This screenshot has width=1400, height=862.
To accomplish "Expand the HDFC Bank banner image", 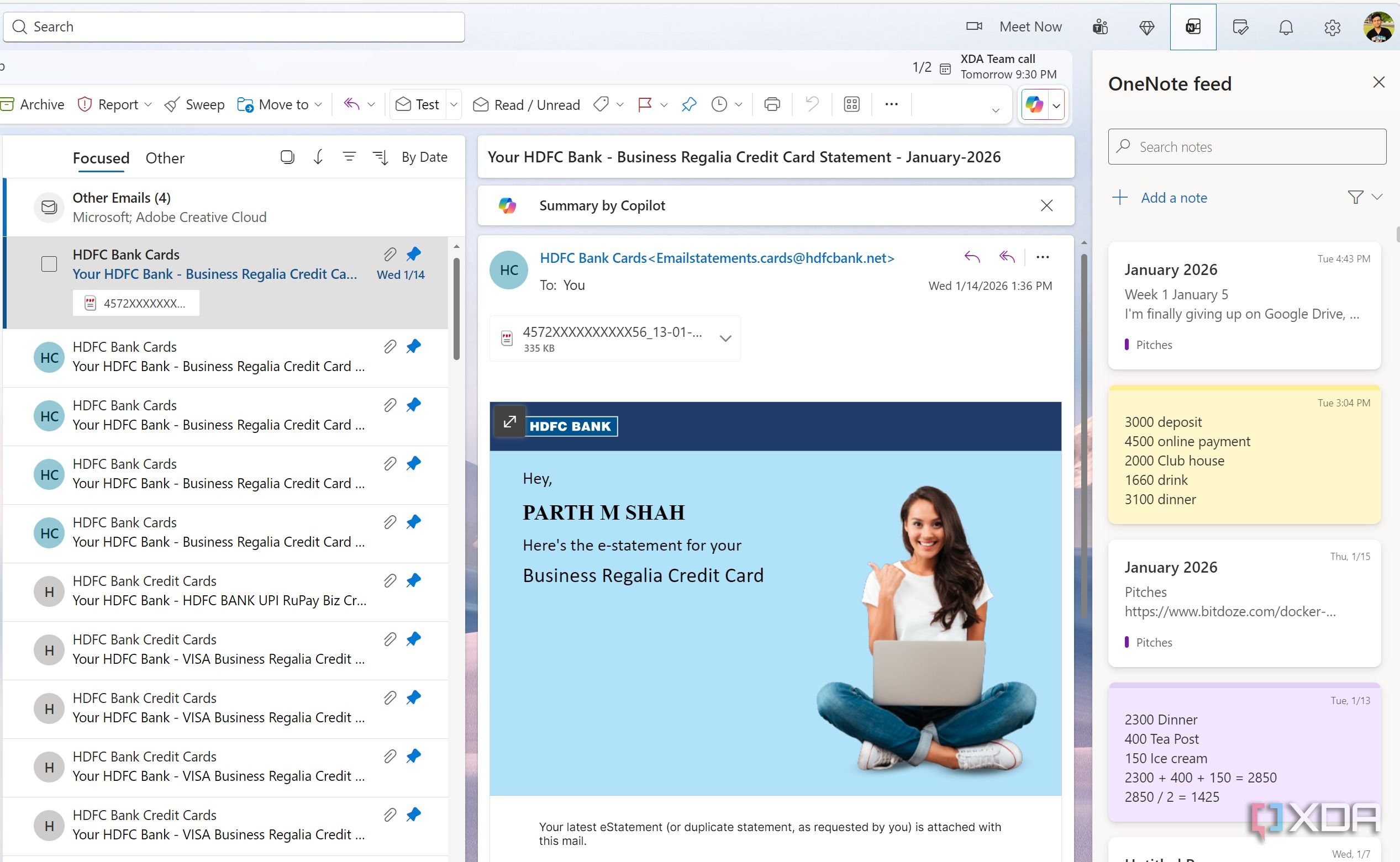I will point(510,421).
